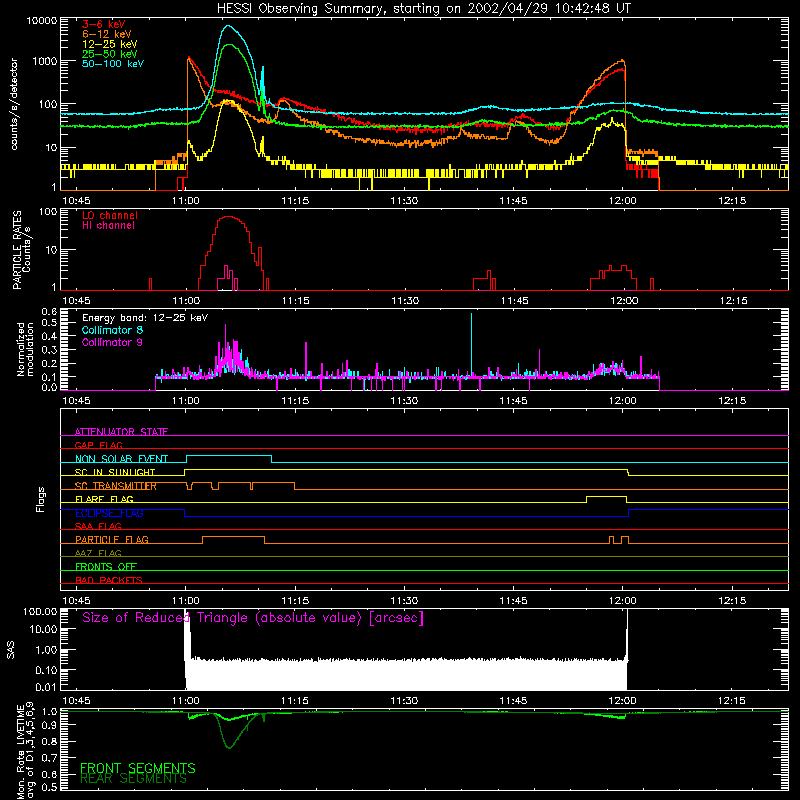The width and height of the screenshot is (800, 800).
Task: Select the red 3-6 keV legend label
Action: point(104,24)
